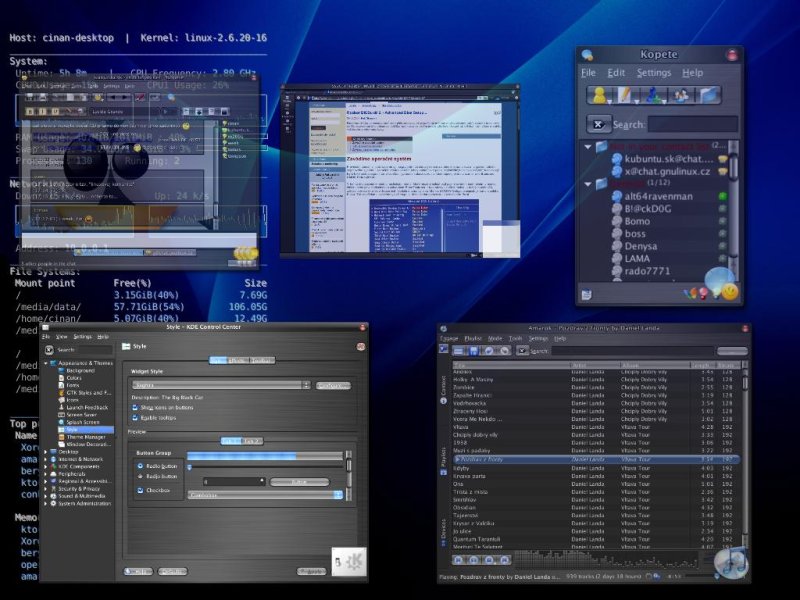The width and height of the screenshot is (800, 600).
Task: Switch to Tab 2 in the preview
Action: (x=252, y=441)
